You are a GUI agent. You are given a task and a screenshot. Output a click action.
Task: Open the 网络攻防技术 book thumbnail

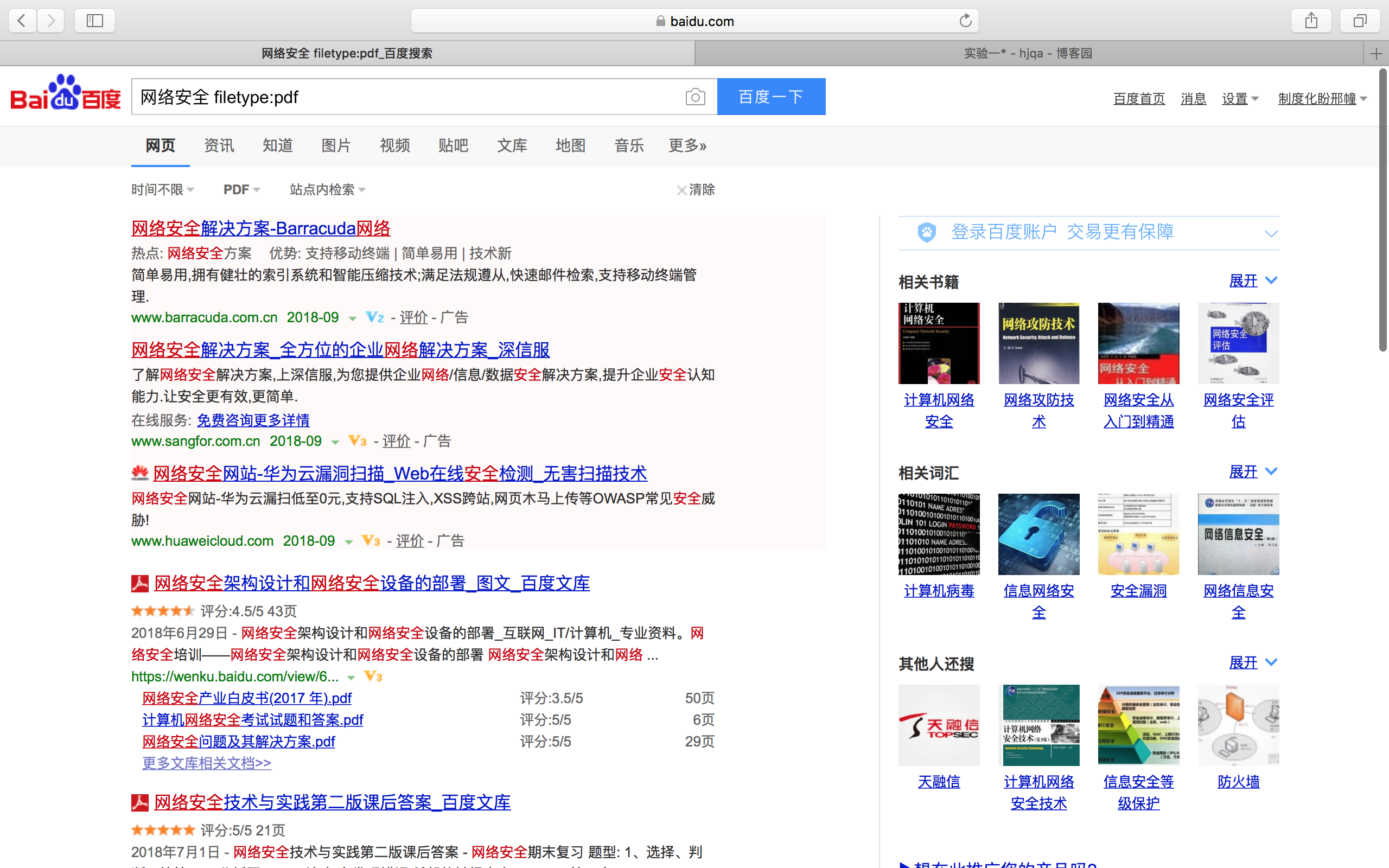(1038, 343)
